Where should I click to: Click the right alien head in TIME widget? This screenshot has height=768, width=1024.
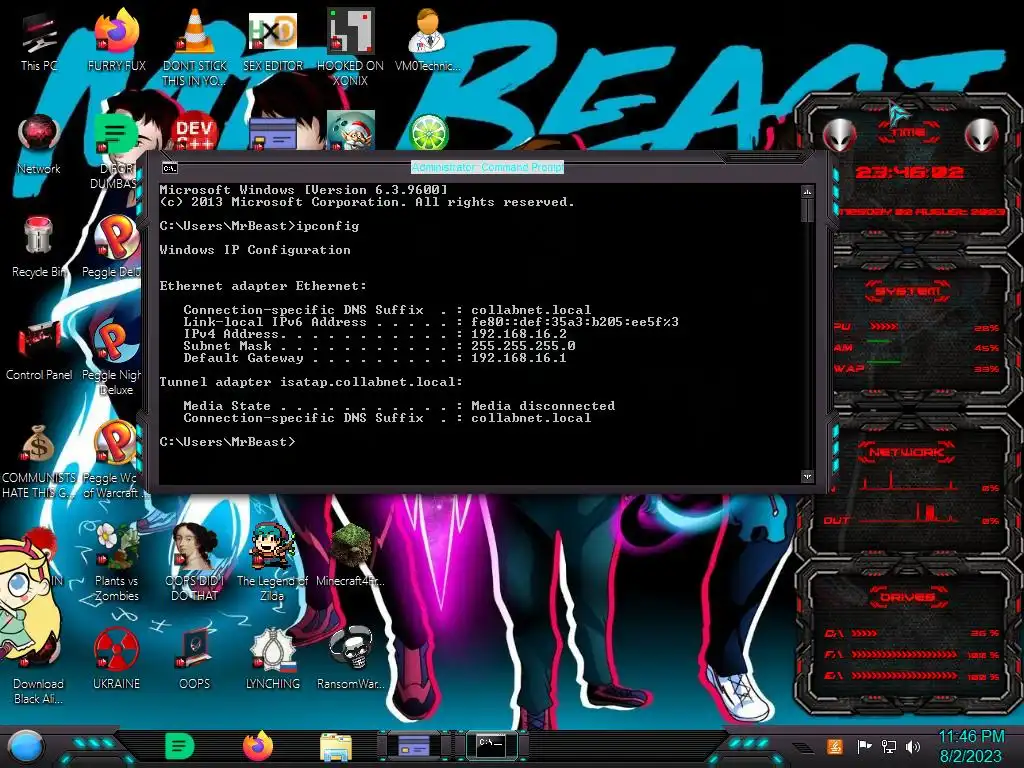point(982,135)
